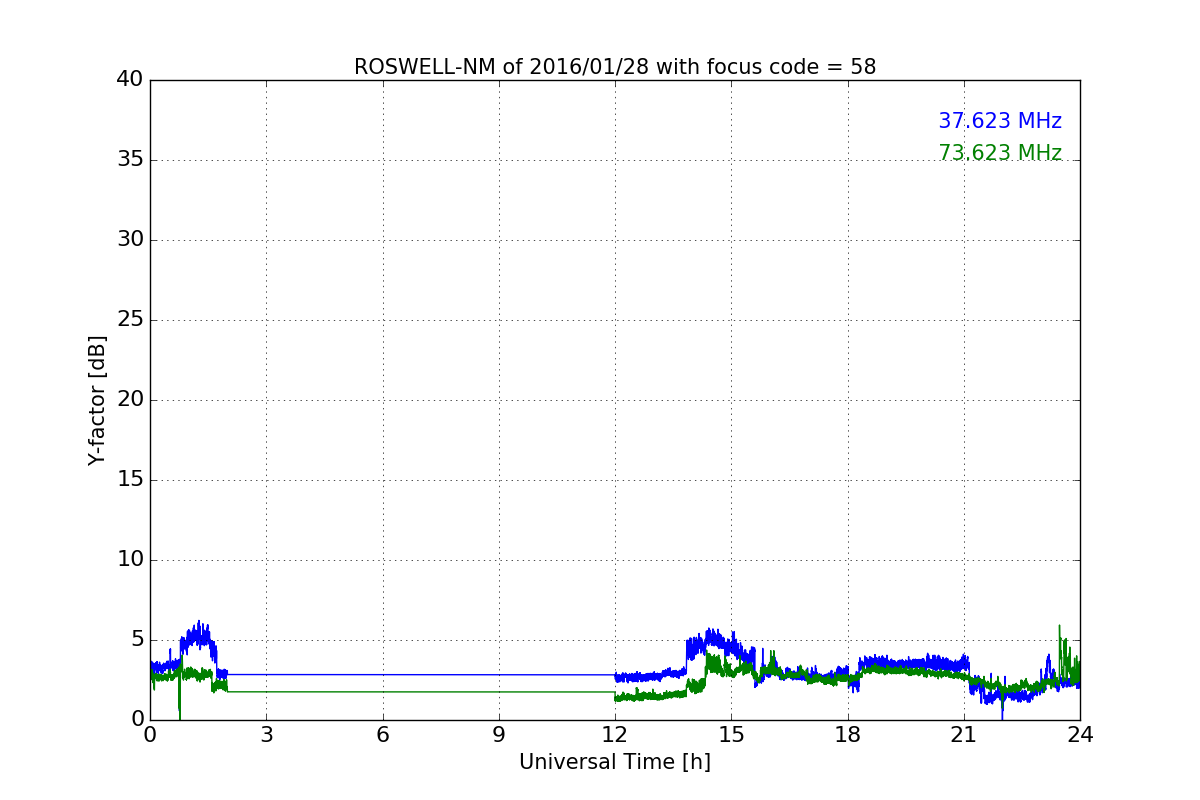Click y-axis tick label '15'
The width and height of the screenshot is (1200, 800).
click(130, 480)
